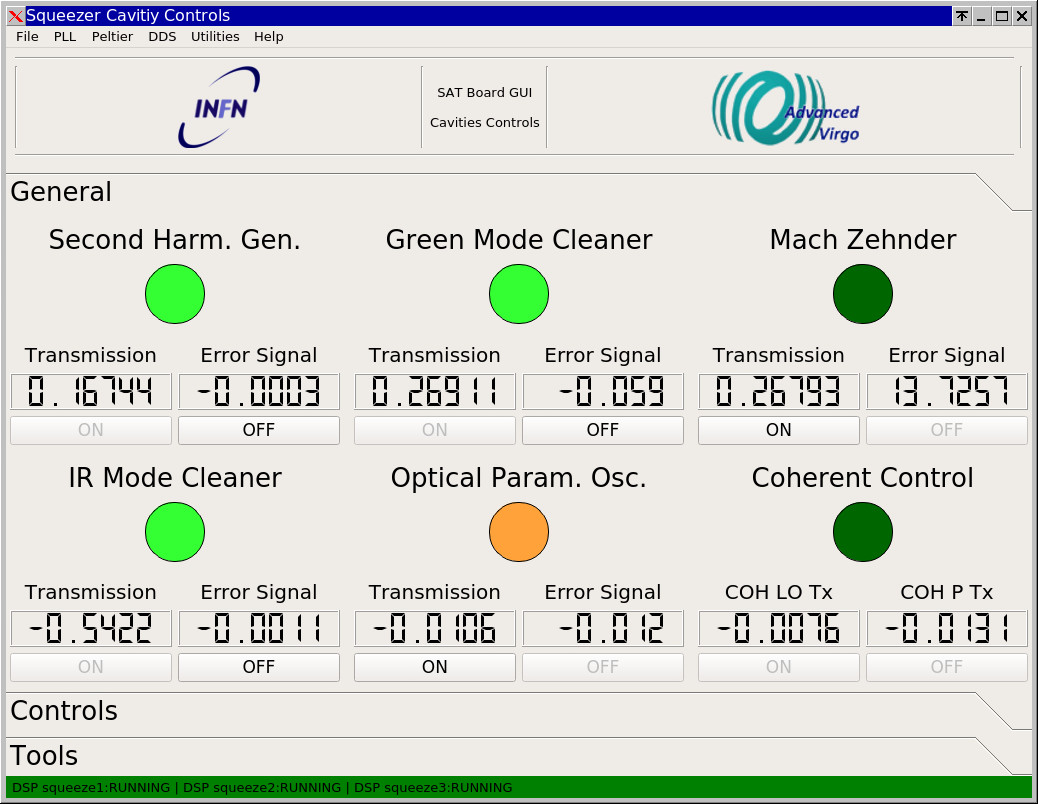Click Second Harm. Gen. green status LED

(x=175, y=294)
